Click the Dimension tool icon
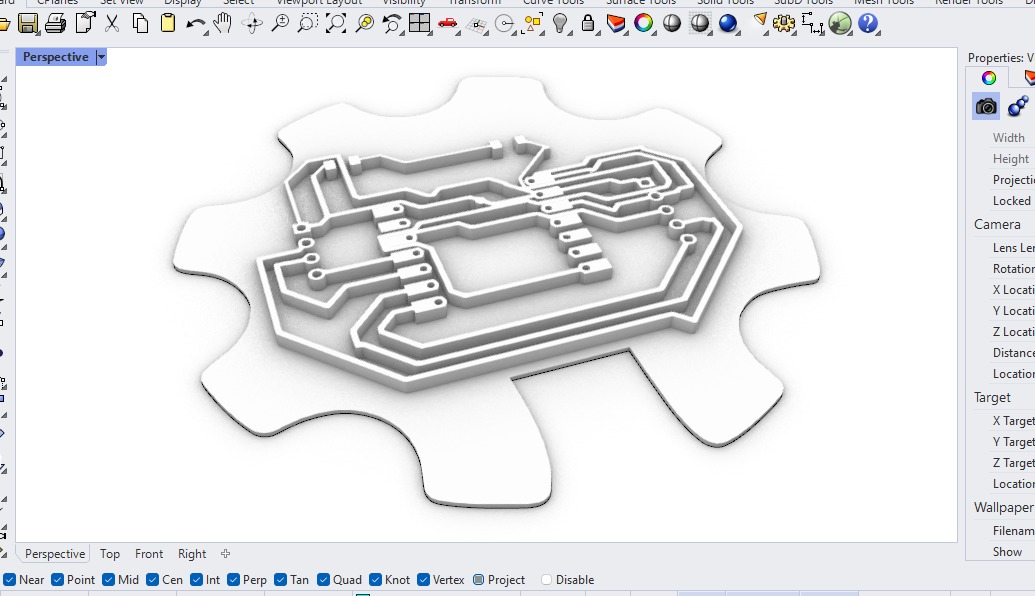 (812, 24)
